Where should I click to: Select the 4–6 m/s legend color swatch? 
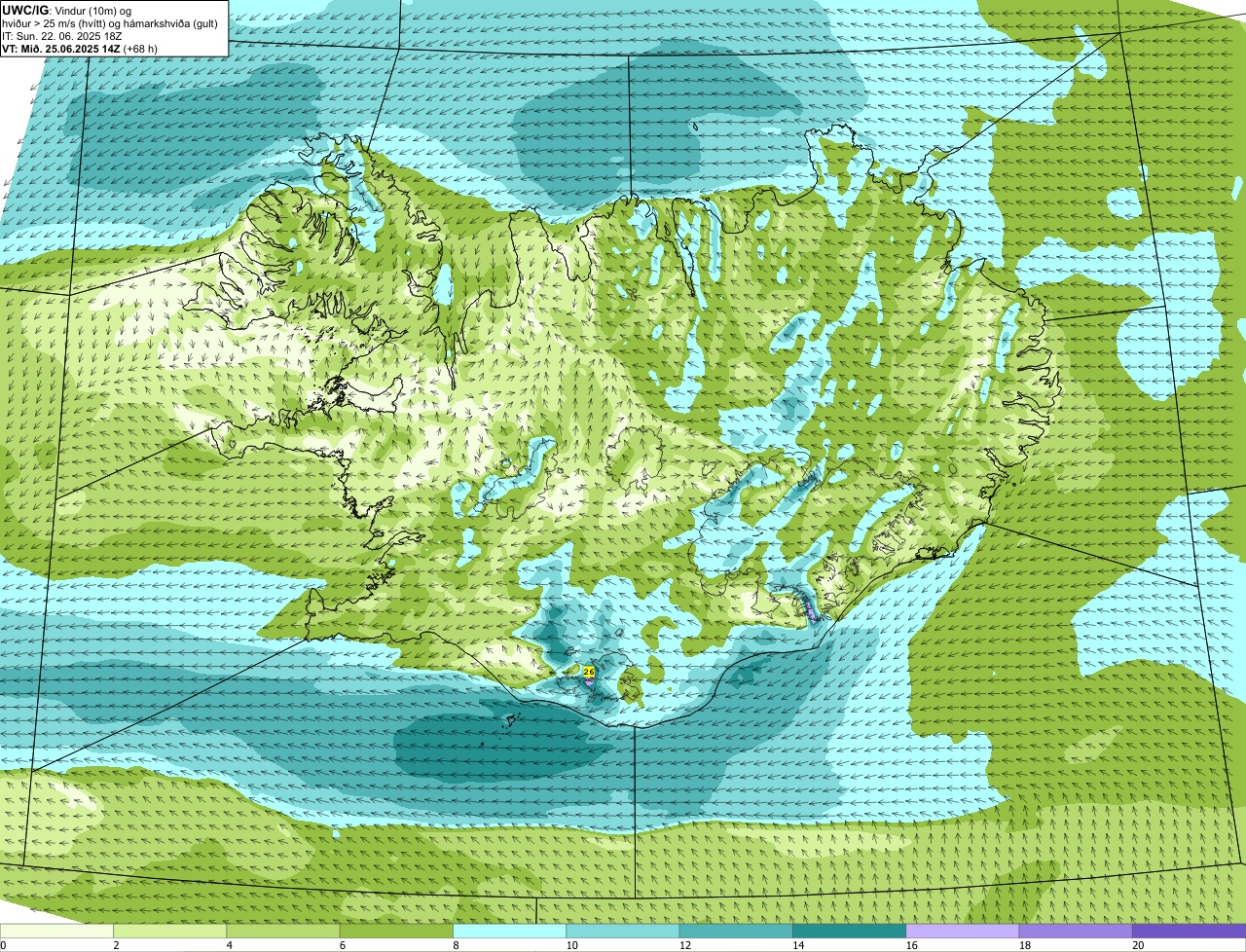click(284, 931)
